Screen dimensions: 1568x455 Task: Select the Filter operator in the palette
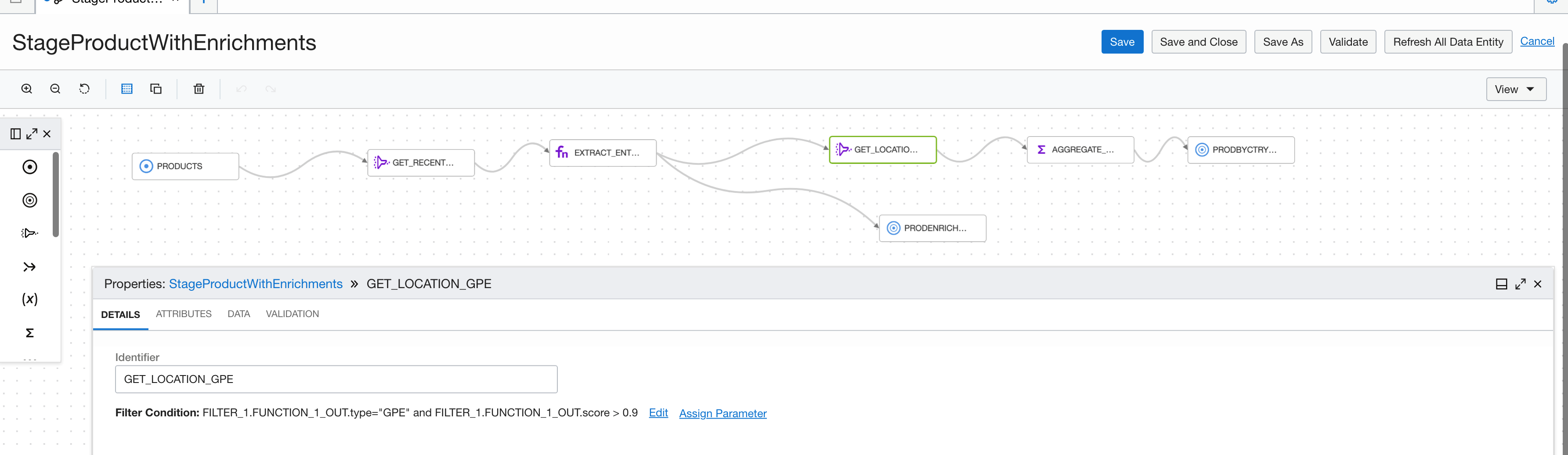(29, 232)
